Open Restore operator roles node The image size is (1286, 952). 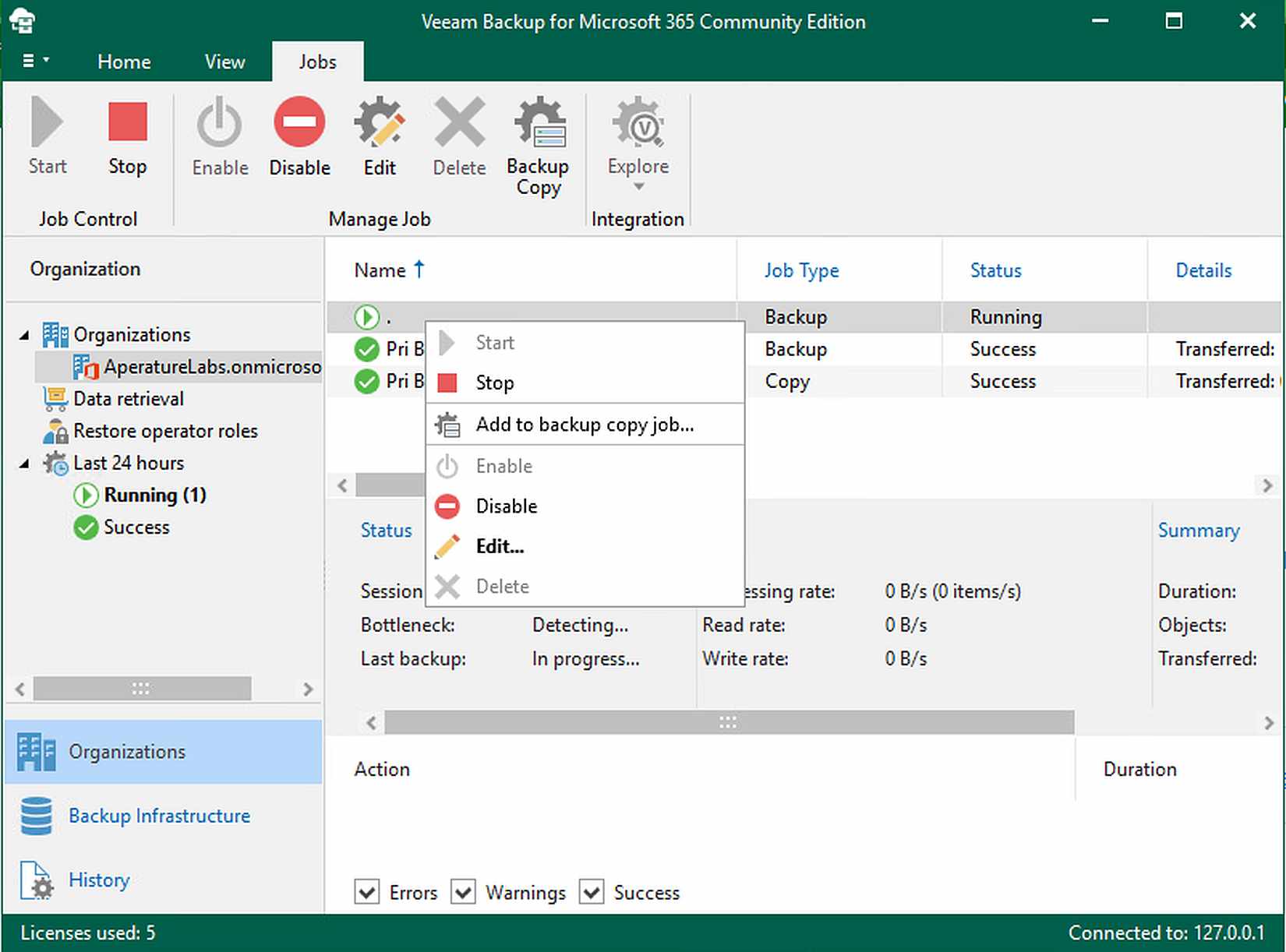tap(150, 431)
